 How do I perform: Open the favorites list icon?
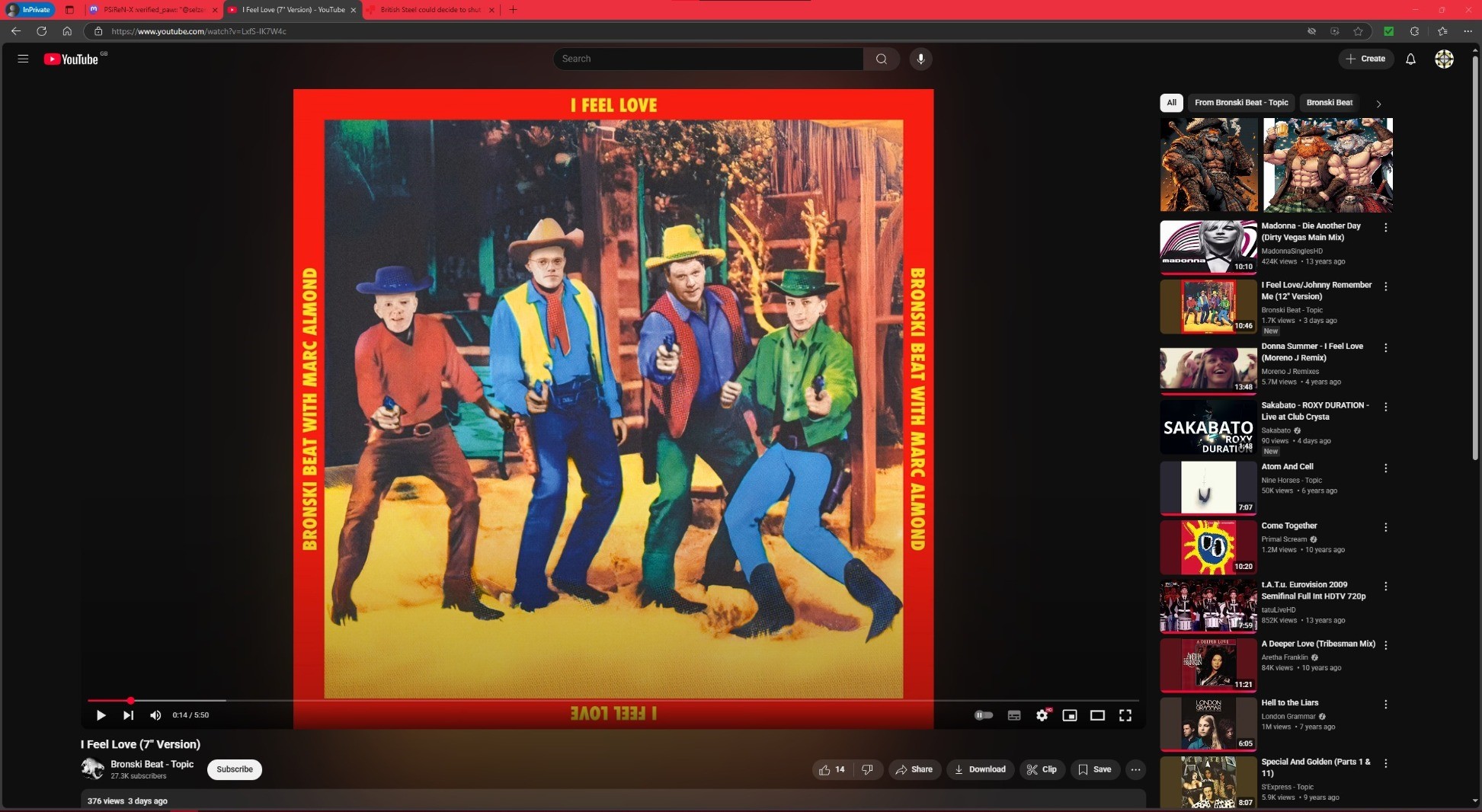tap(1442, 31)
